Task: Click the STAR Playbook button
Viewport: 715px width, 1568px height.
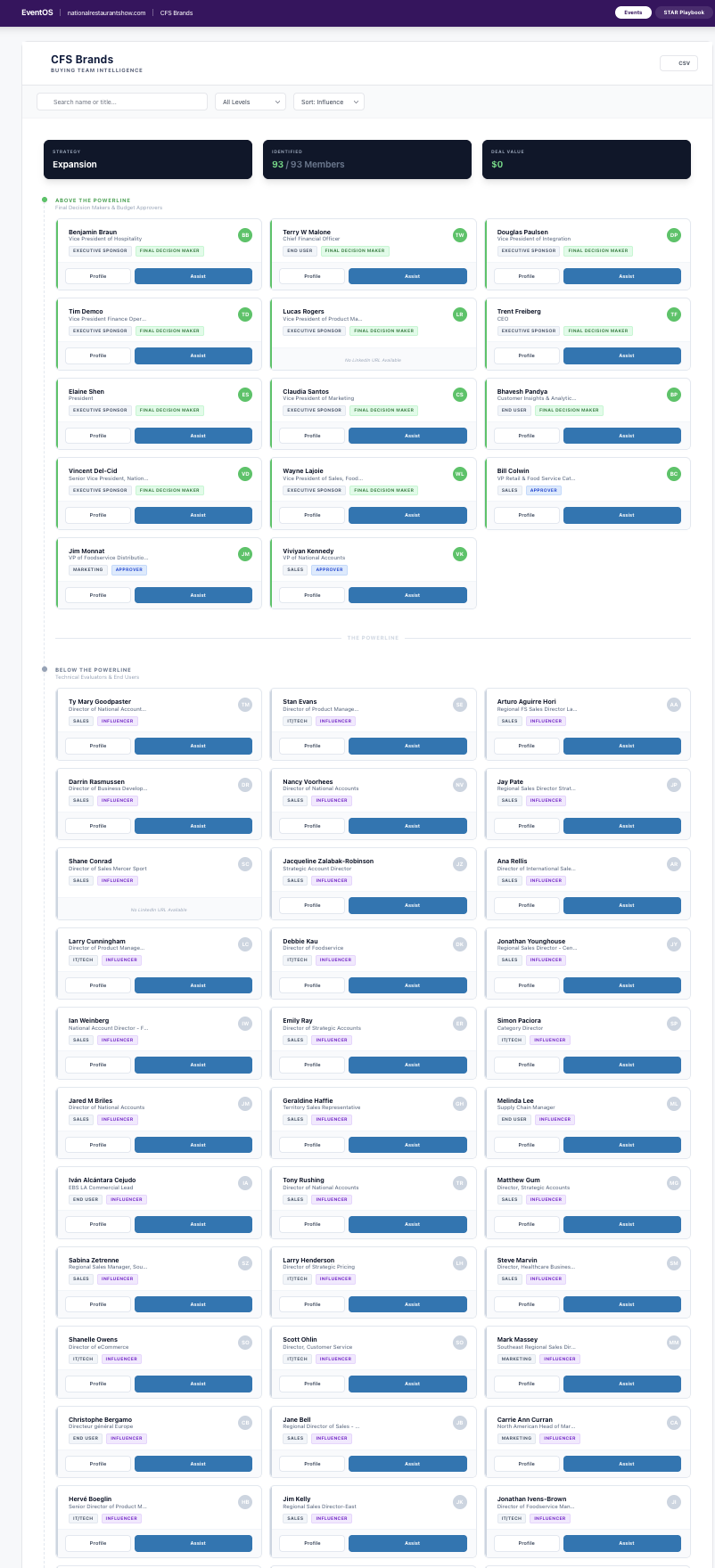Action: tap(683, 12)
